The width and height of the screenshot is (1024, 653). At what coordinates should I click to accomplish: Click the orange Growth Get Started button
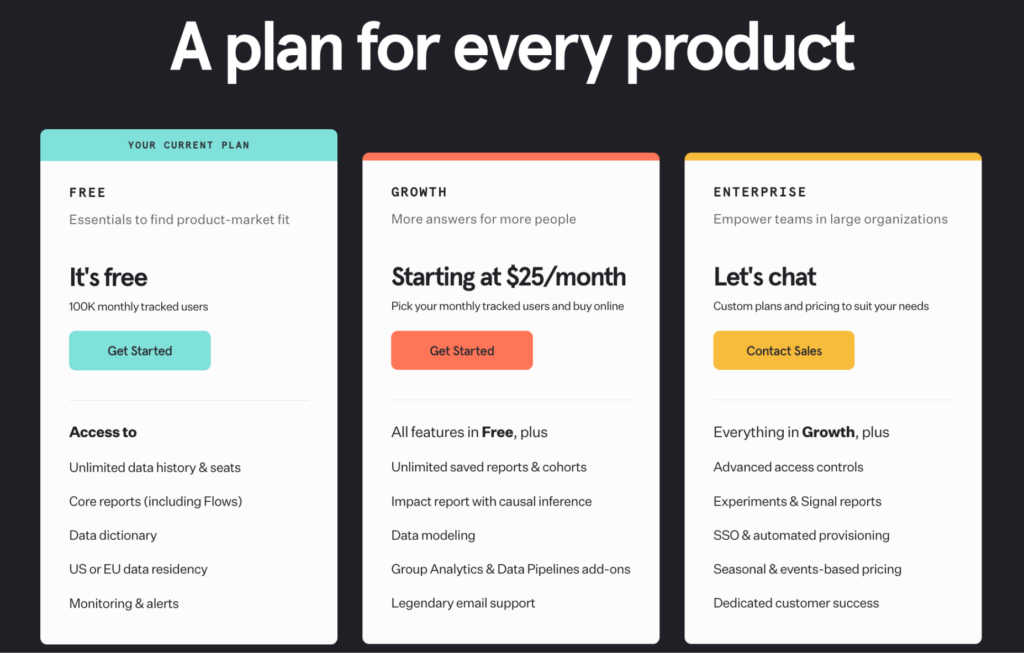[462, 351]
